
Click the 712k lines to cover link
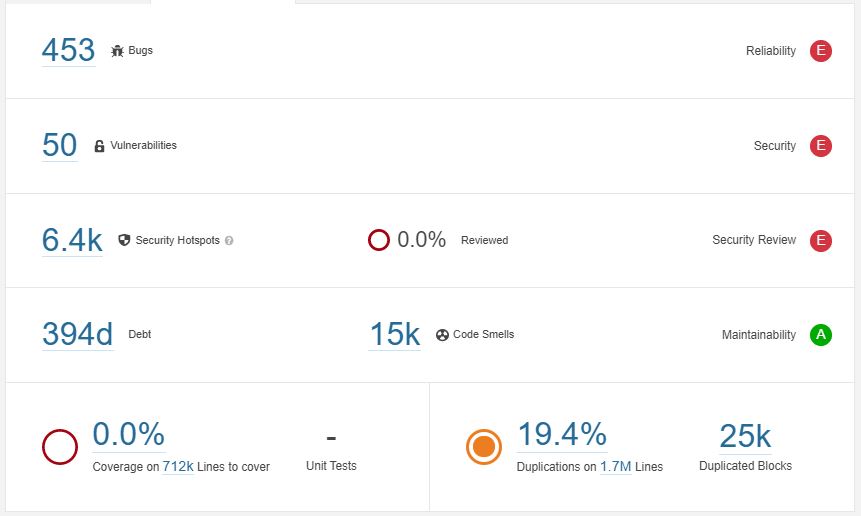[178, 467]
